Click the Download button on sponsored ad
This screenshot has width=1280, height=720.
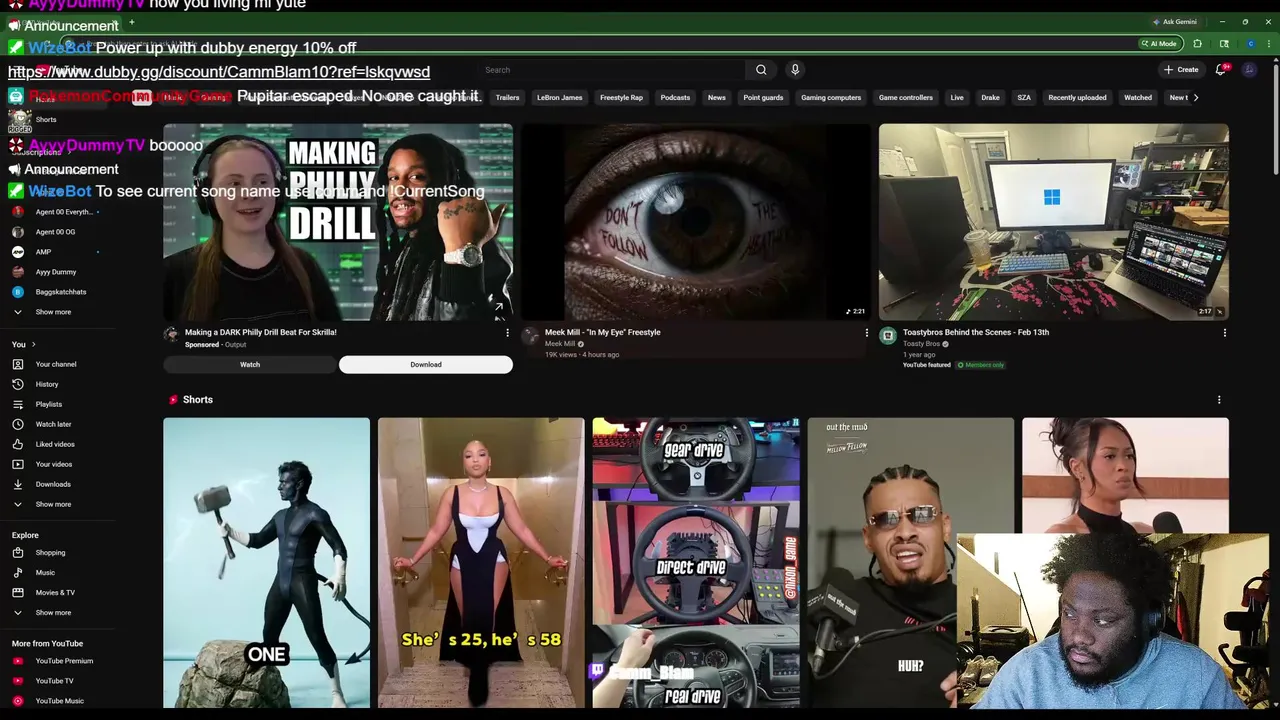[426, 365]
